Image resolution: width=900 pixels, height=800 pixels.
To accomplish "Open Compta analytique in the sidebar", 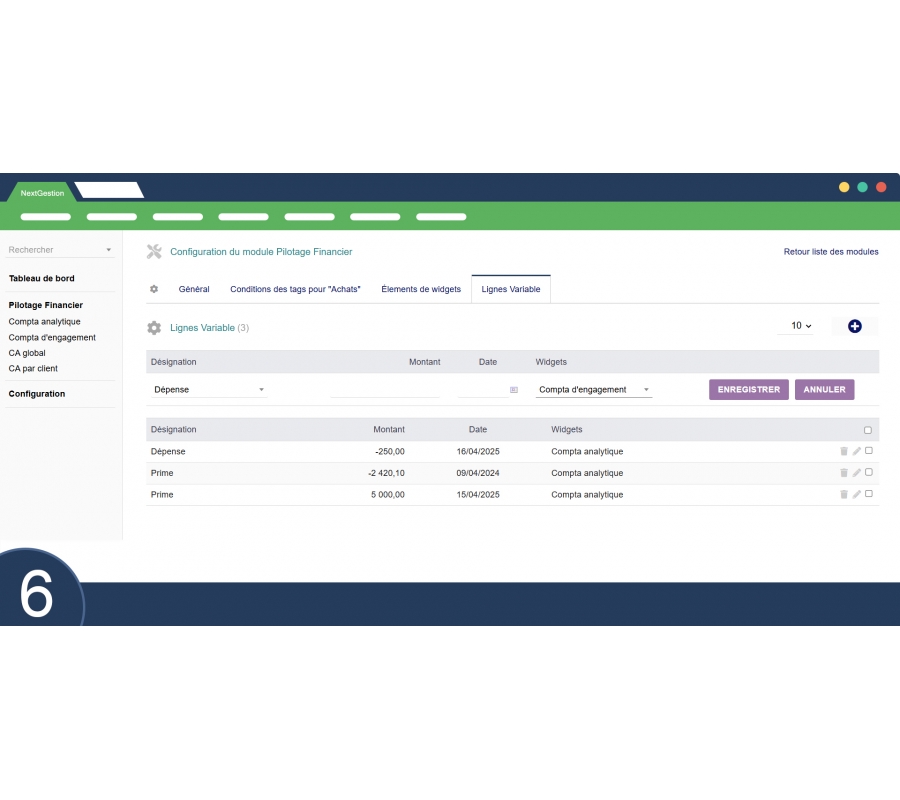I will point(45,322).
